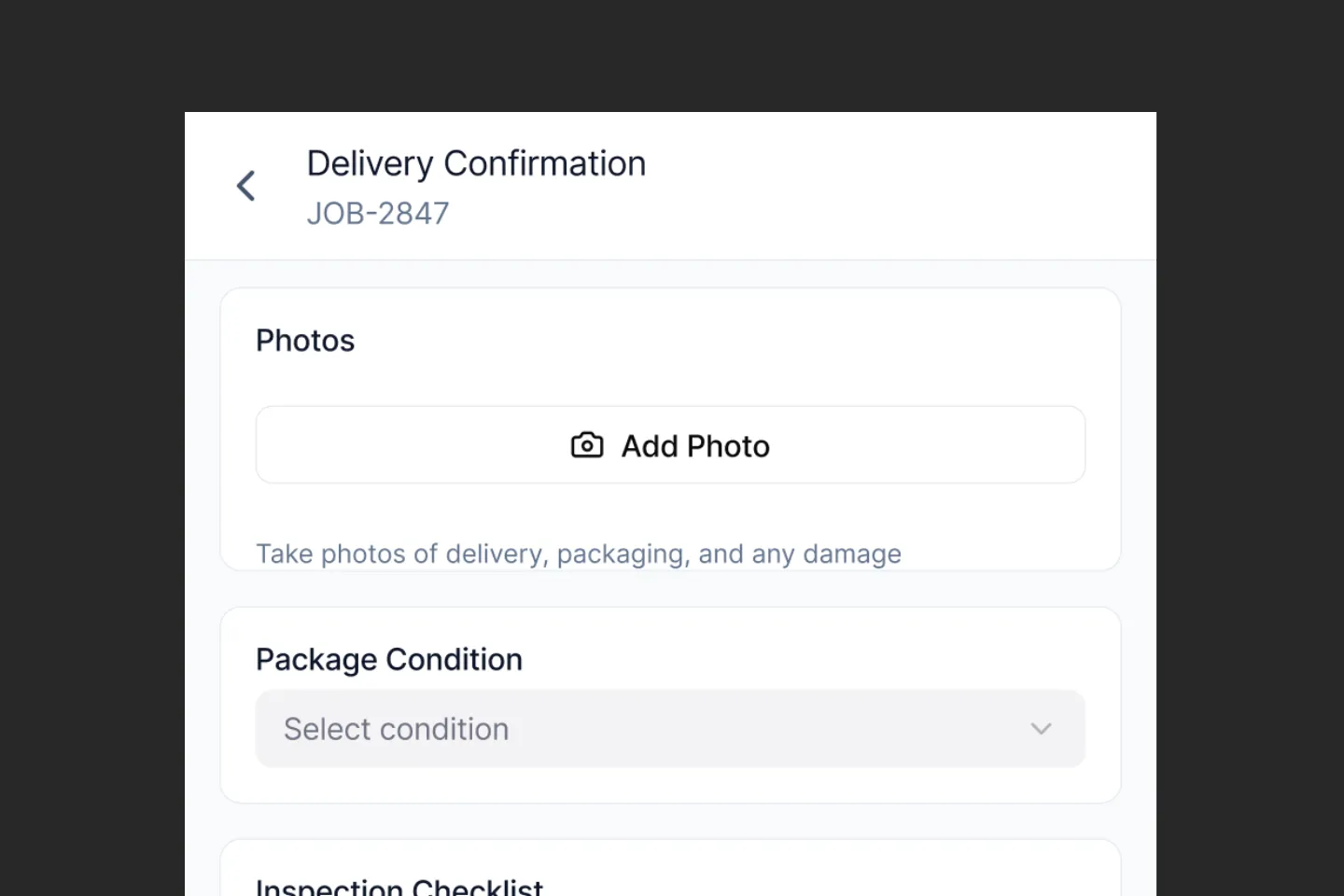
Task: Go back using the left arrow
Action: click(246, 186)
